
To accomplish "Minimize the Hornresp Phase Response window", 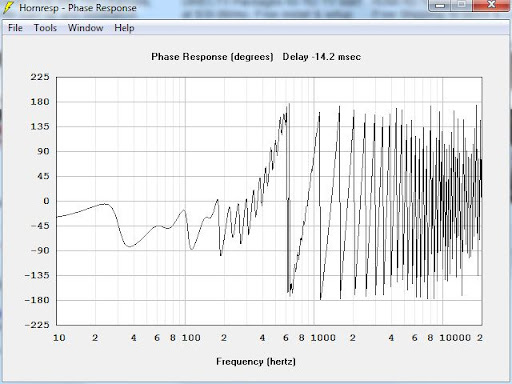I will click(x=440, y=5).
